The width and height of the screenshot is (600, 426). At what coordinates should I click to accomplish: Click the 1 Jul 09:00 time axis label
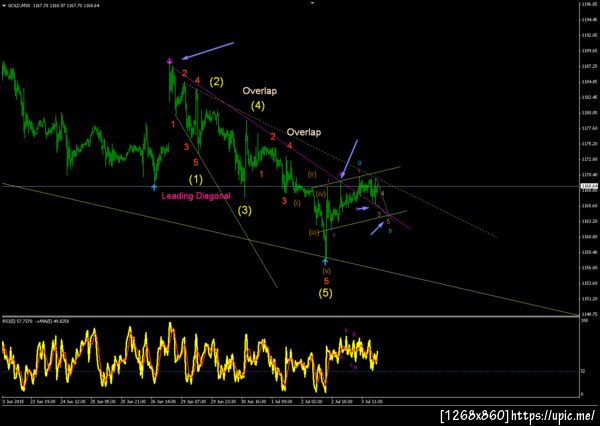[281, 402]
